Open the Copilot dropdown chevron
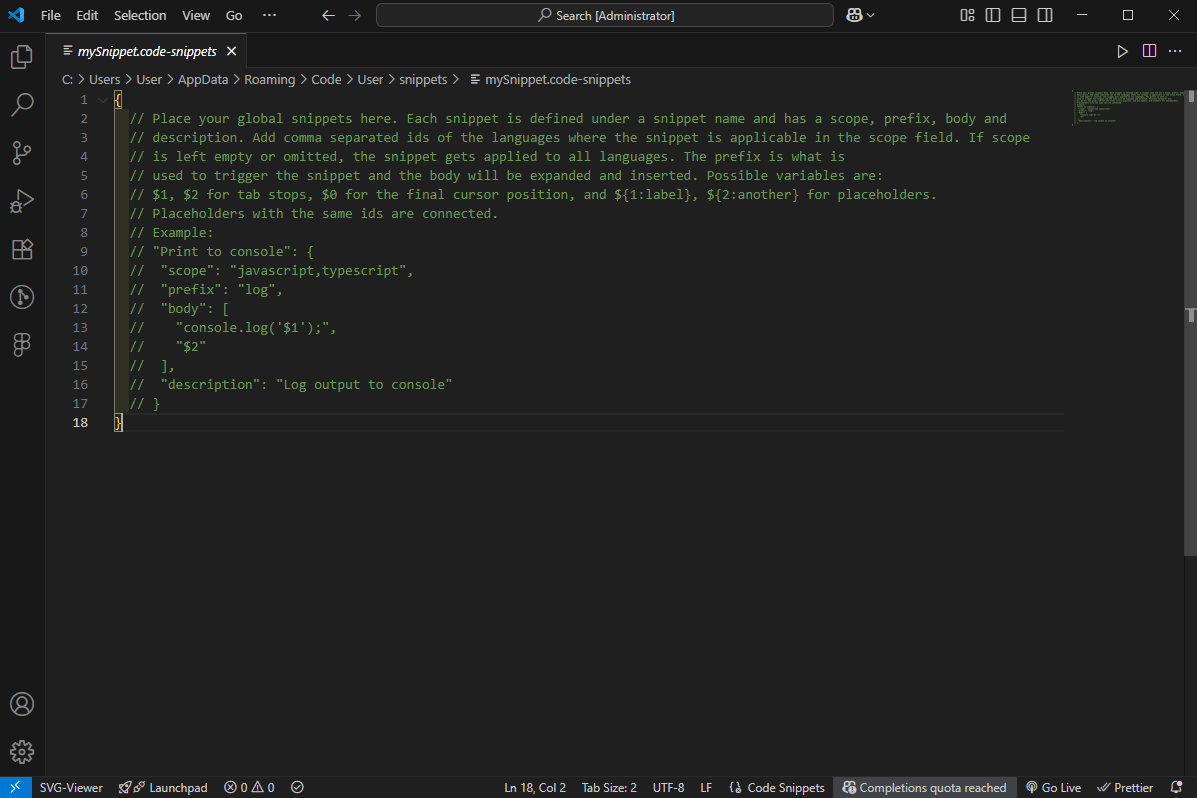 point(871,15)
